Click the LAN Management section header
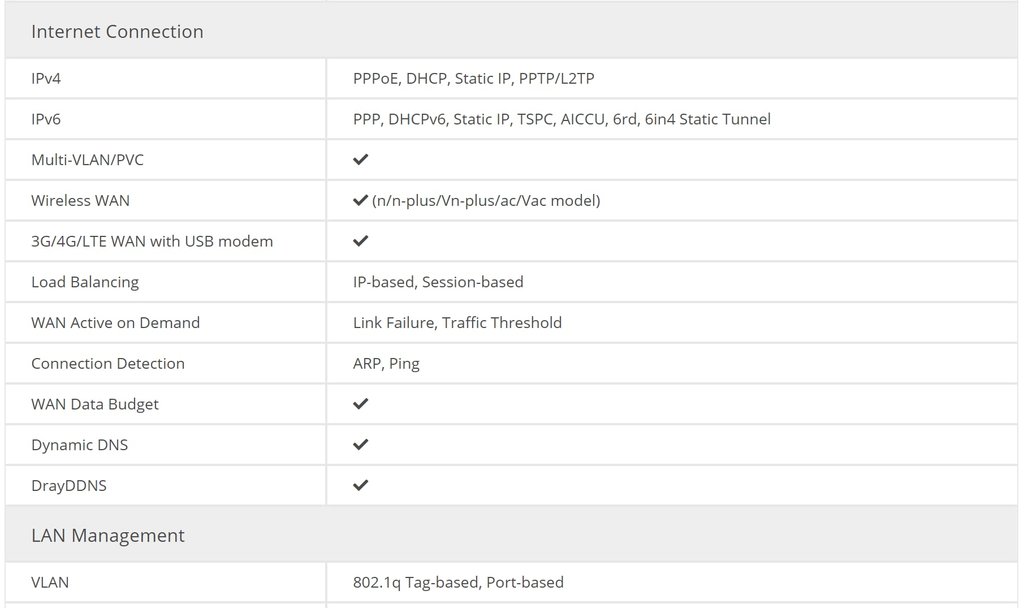This screenshot has height=608, width=1024. tap(108, 536)
